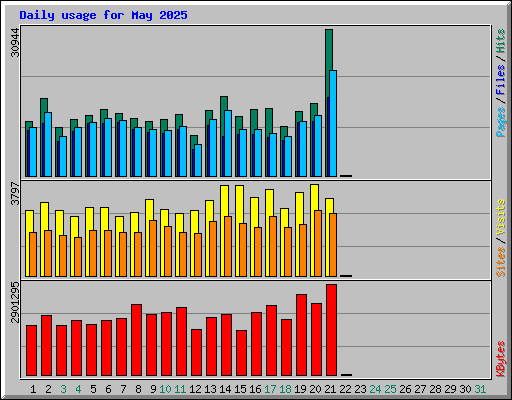
Task: Click the 3797 axis value label
Action: coord(15,193)
